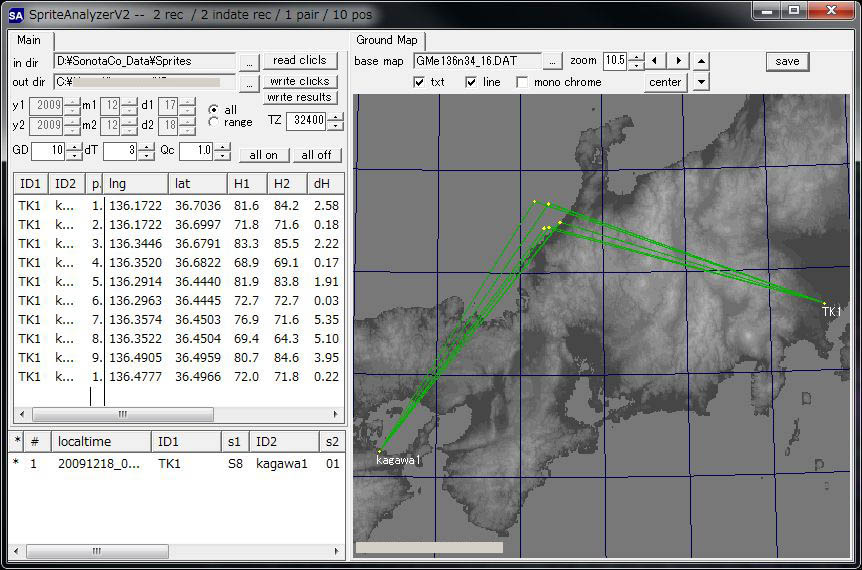862x570 pixels.
Task: Click the TZ spinner control
Action: click(335, 121)
